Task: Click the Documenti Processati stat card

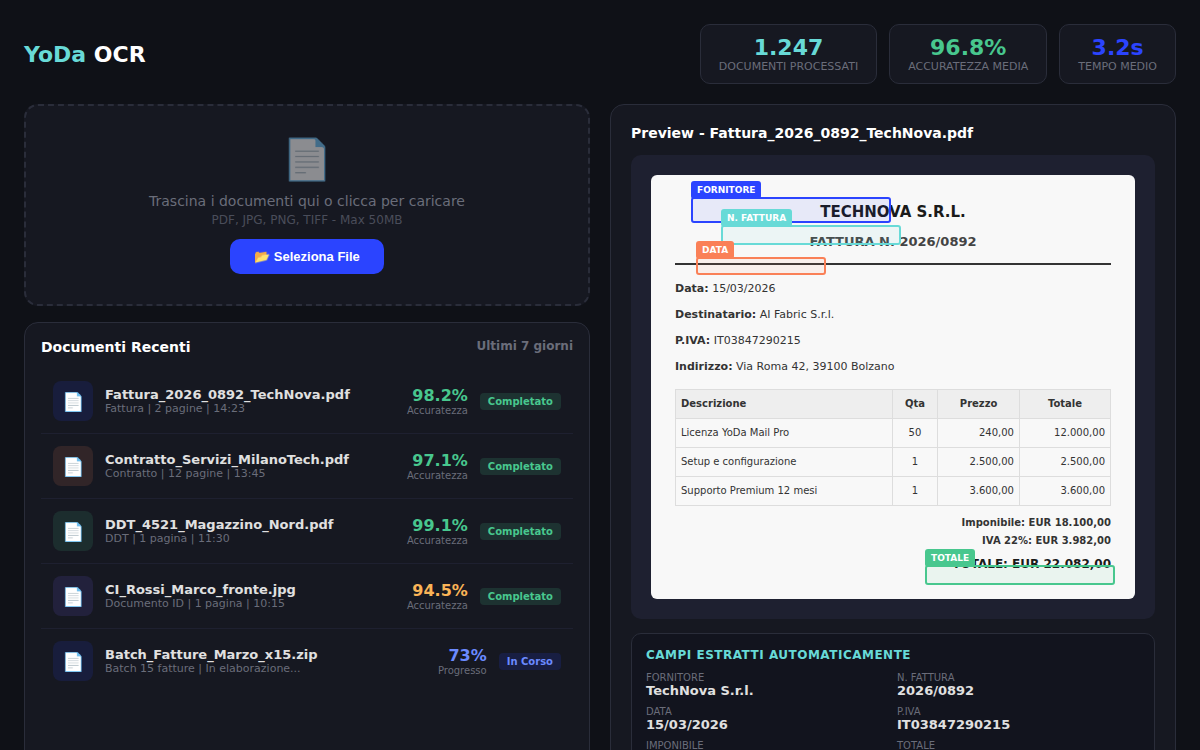Action: [x=788, y=54]
